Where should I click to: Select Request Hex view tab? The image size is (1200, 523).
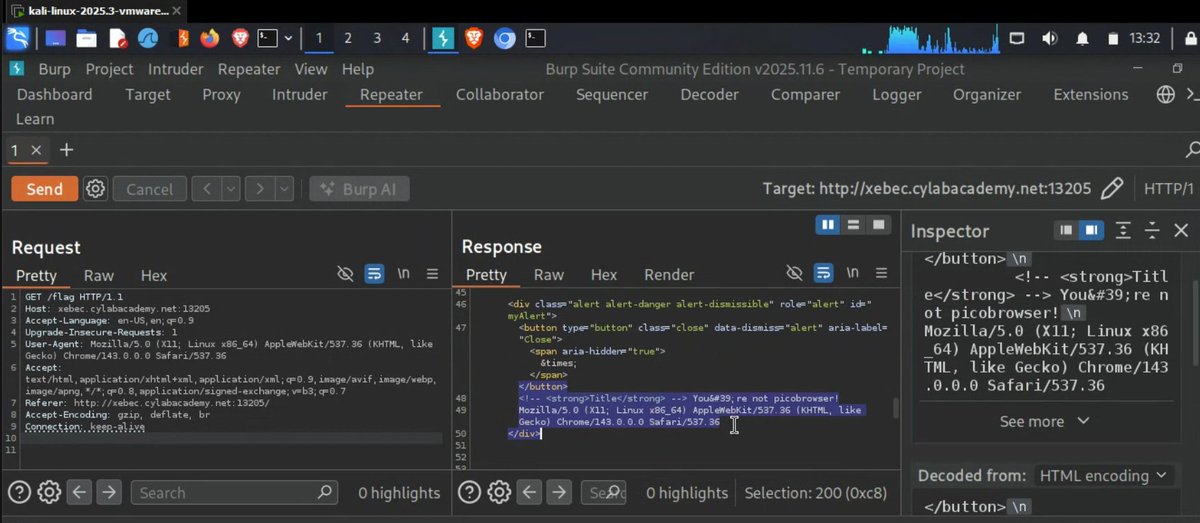(x=154, y=275)
